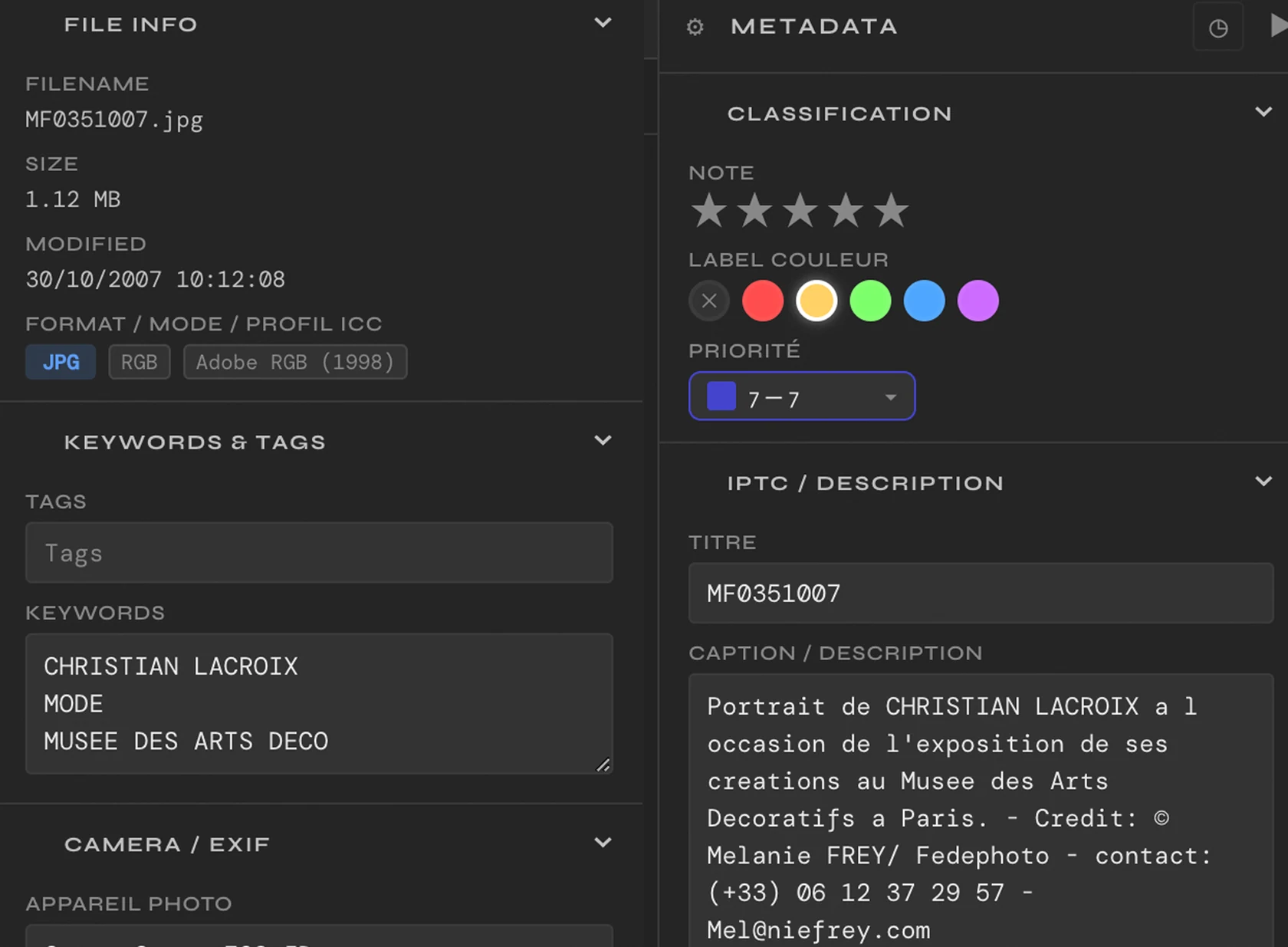The height and width of the screenshot is (947, 1288).
Task: Click the Label Couleur heading
Action: (788, 260)
